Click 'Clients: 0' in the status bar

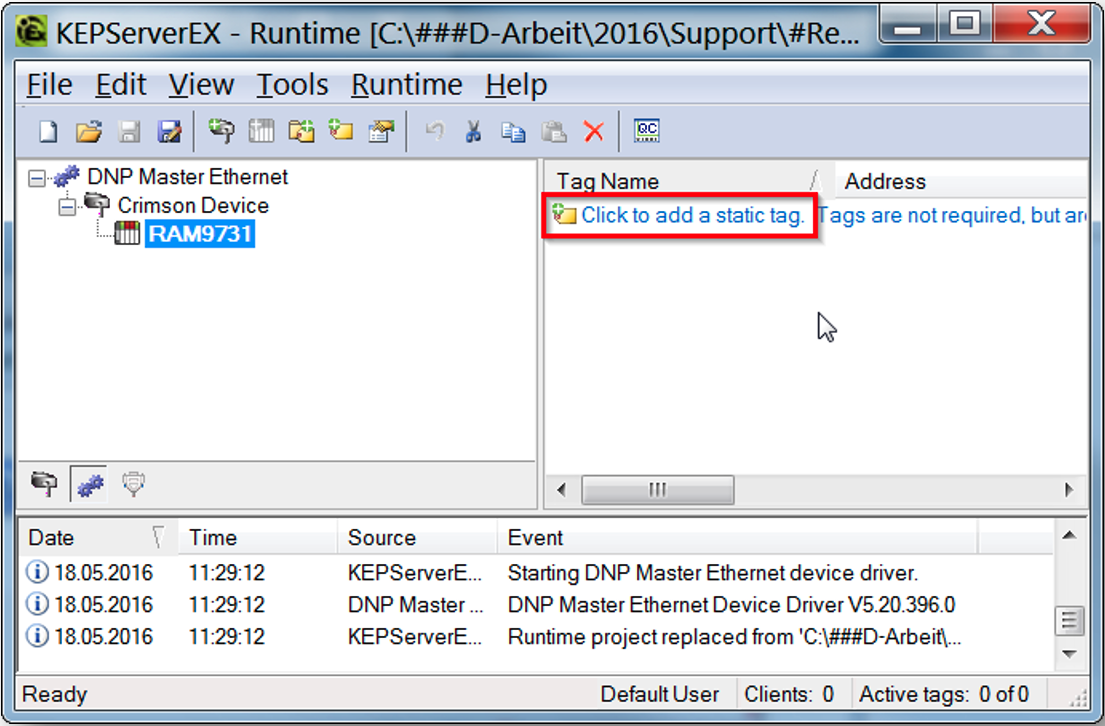[x=789, y=694]
